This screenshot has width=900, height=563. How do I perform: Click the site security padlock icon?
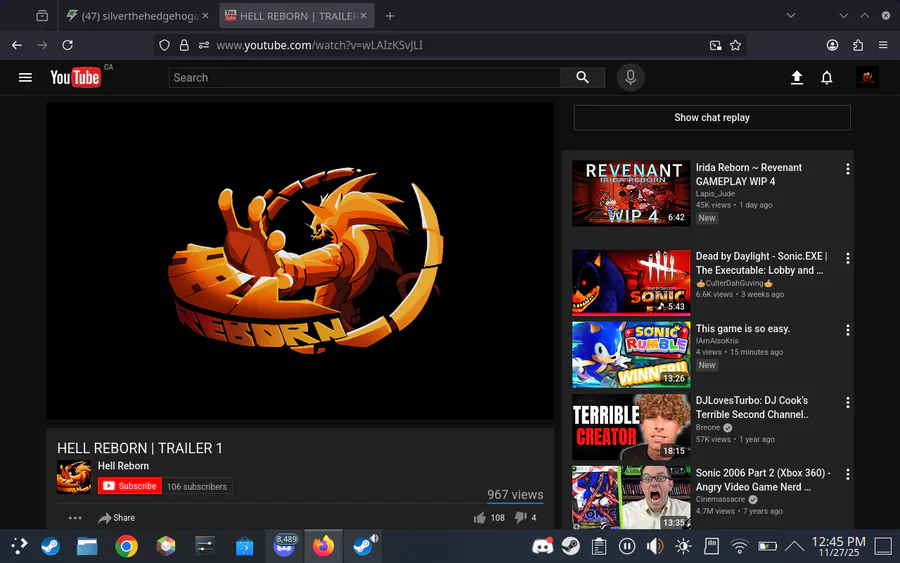coord(184,45)
